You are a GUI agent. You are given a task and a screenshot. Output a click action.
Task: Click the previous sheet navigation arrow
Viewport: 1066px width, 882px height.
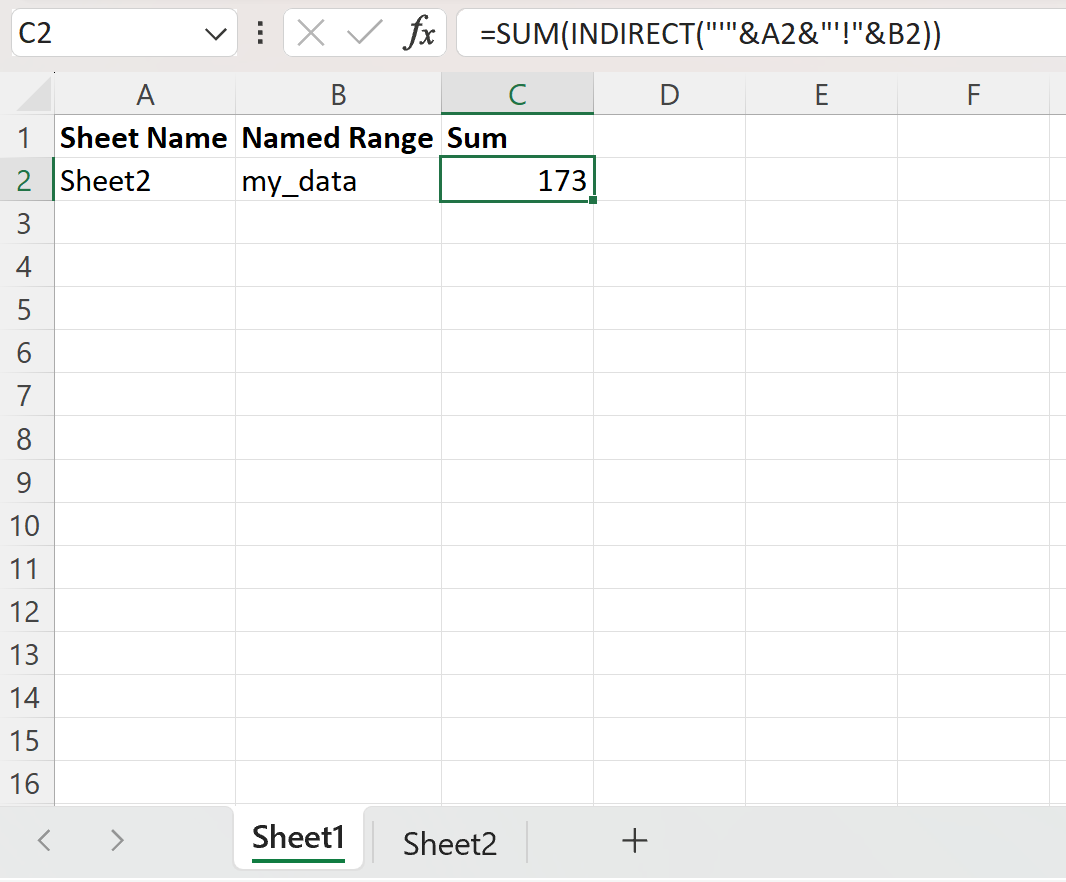point(42,841)
